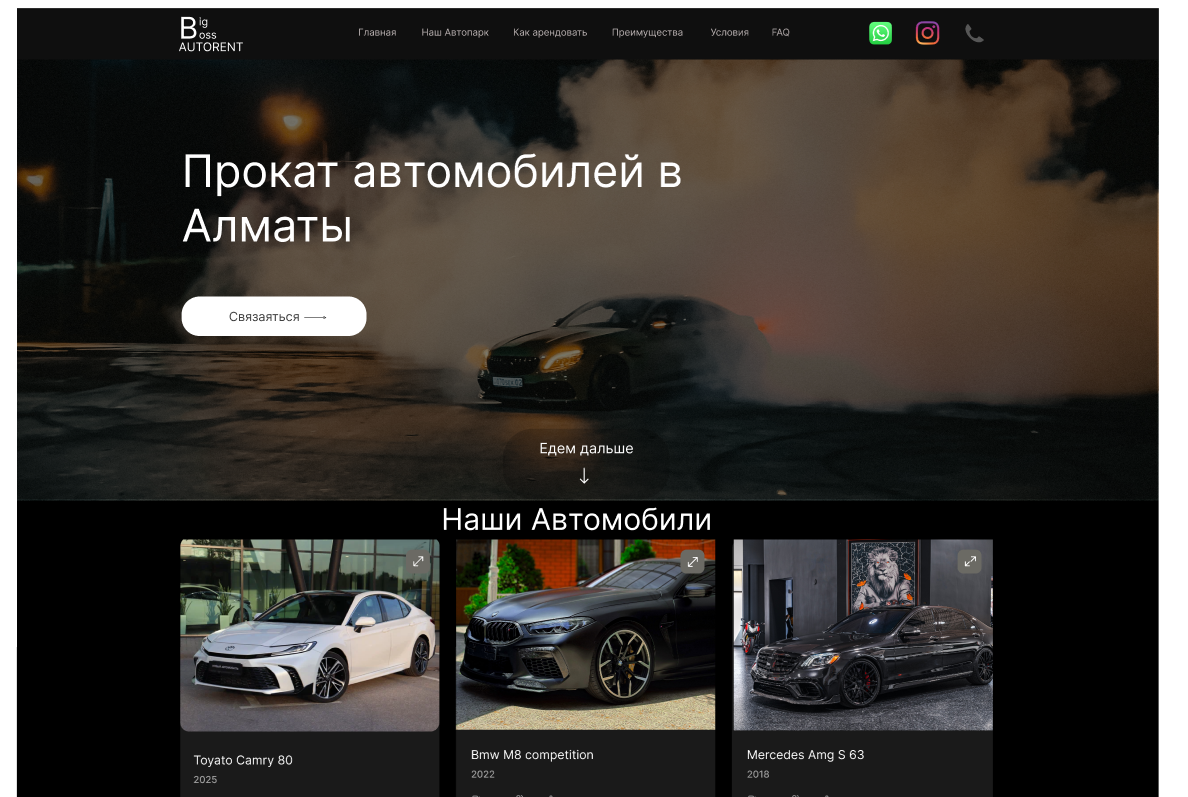The height and width of the screenshot is (797, 1188).
Task: Go to the Главная menu item
Action: click(x=377, y=33)
